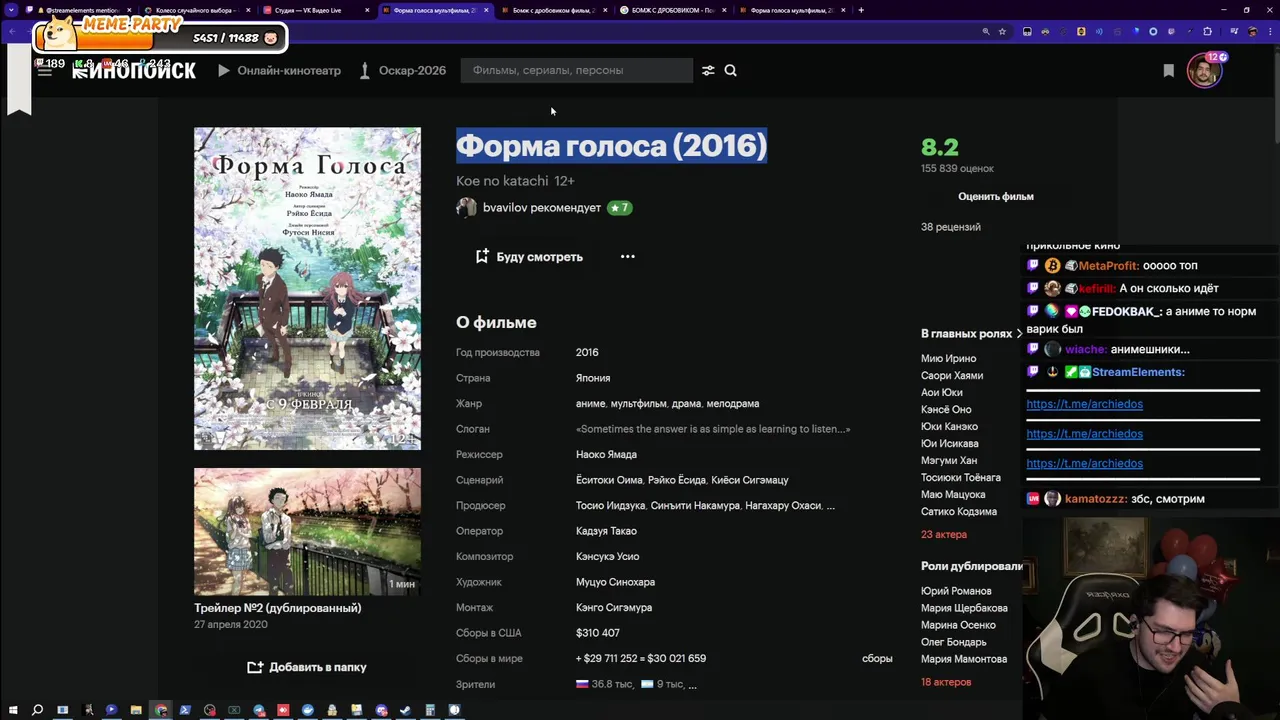This screenshot has width=1280, height=720.
Task: Open screenwriter 'Ёситоки Оима' link
Action: (609, 480)
